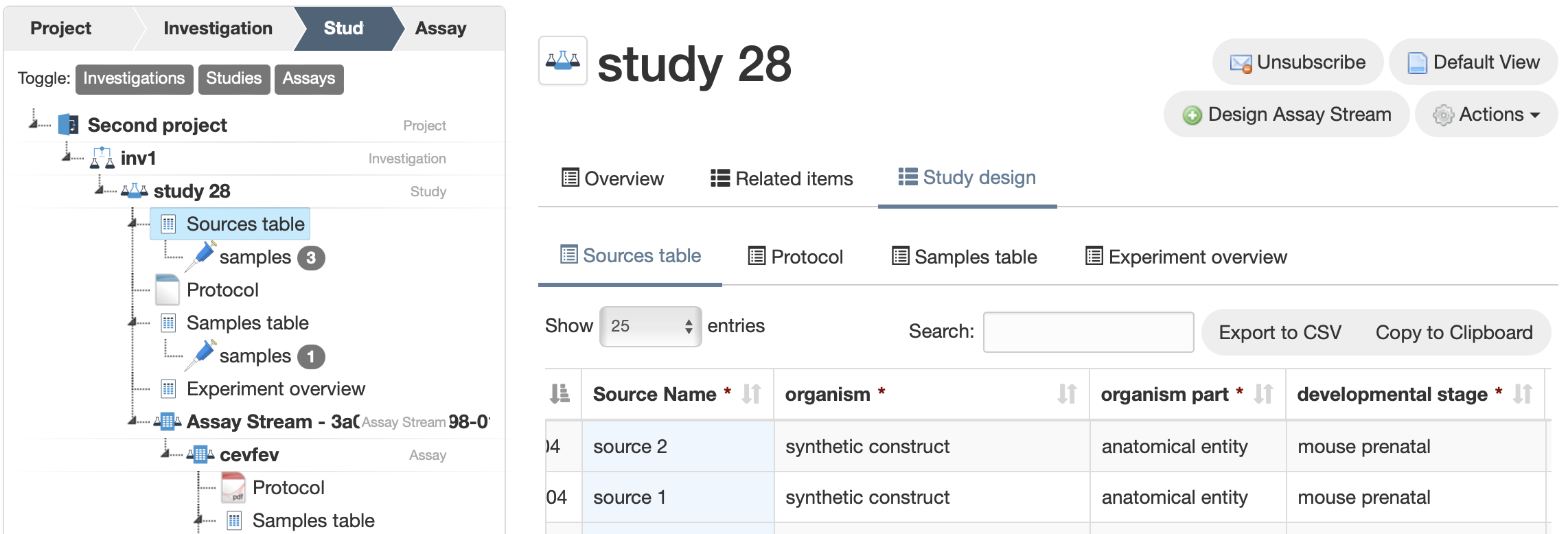This screenshot has width=1568, height=534.
Task: Click the Assay Stream icon in tree
Action: tap(168, 421)
